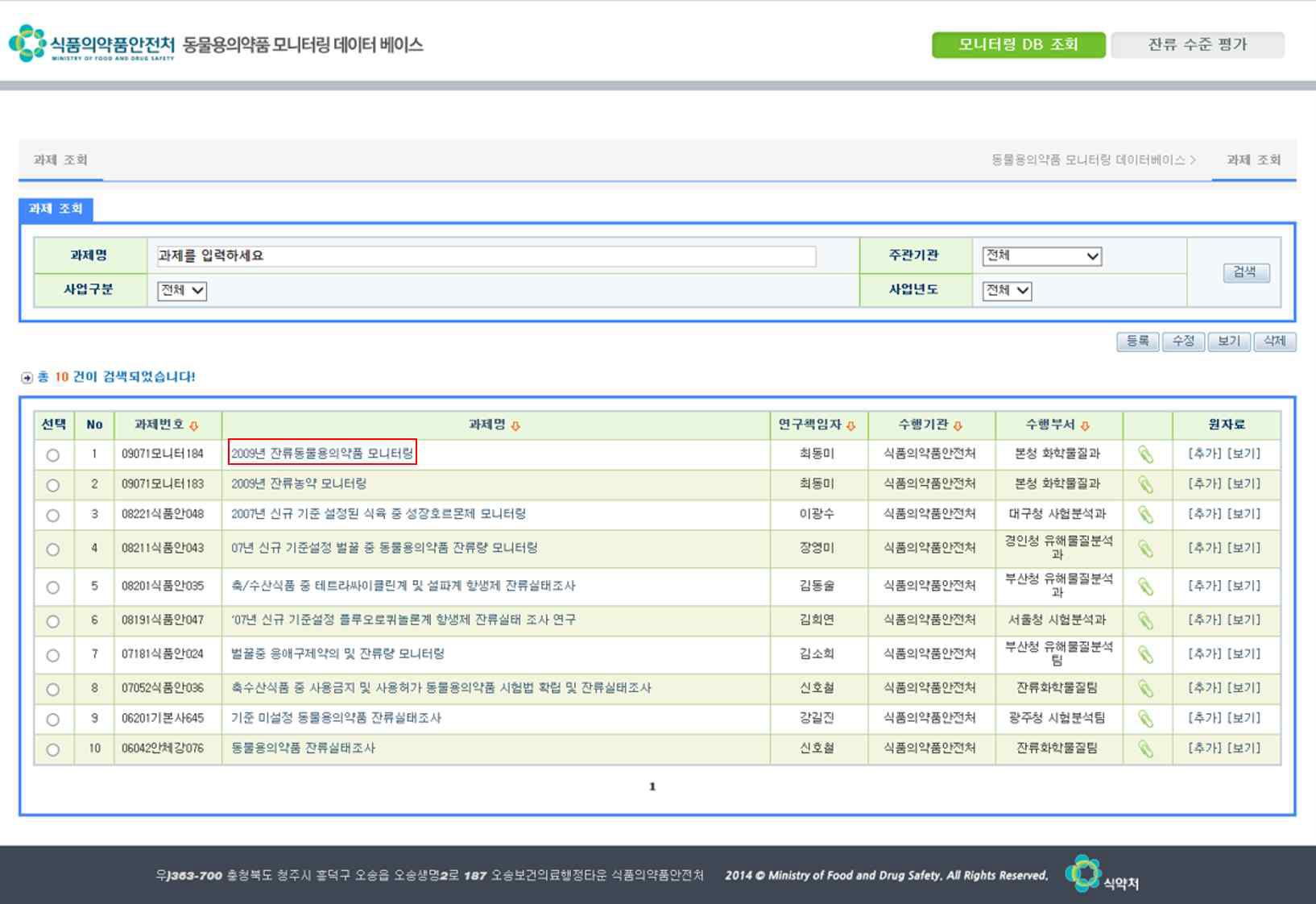1316x904 pixels.
Task: Click 동물용의약품 모니터링 데이터베이스 breadcrumb
Action: (x=1088, y=160)
